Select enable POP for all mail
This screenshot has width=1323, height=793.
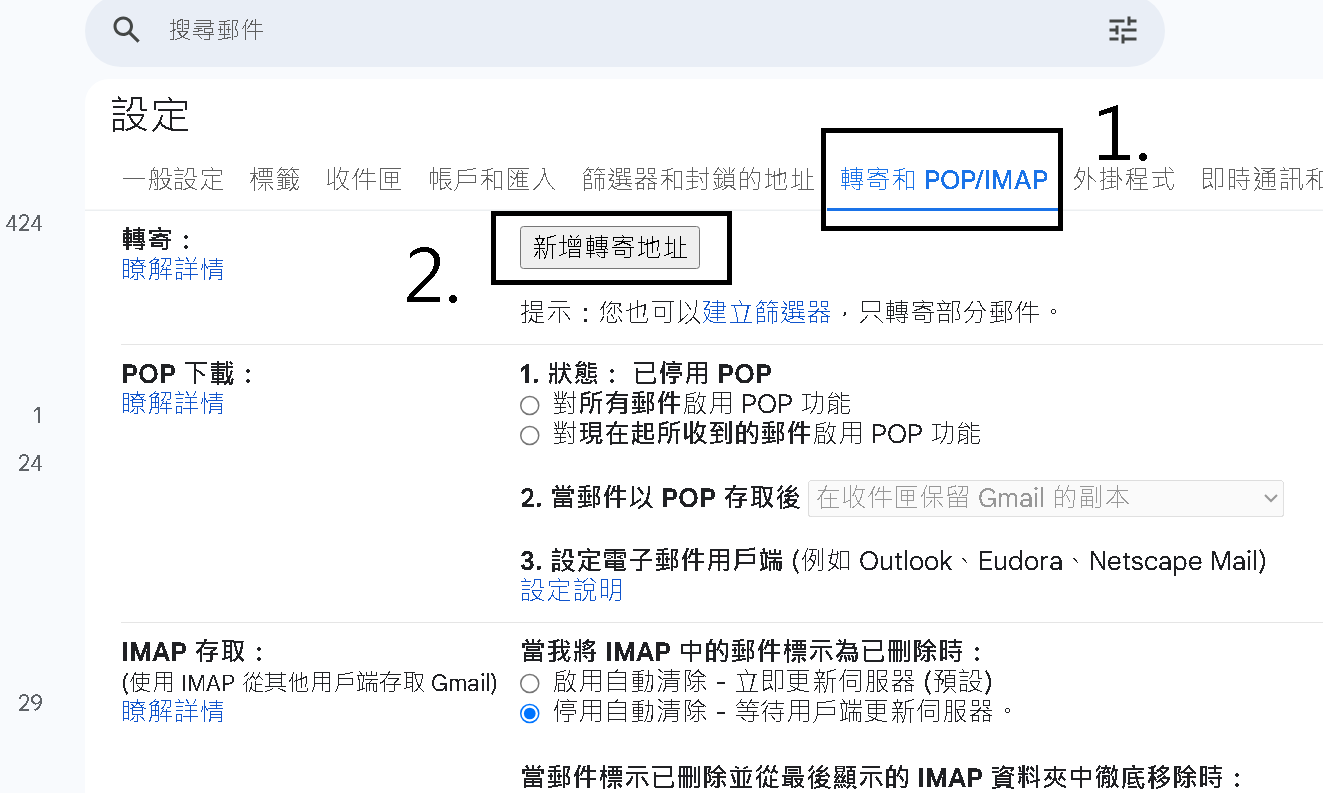tap(530, 405)
